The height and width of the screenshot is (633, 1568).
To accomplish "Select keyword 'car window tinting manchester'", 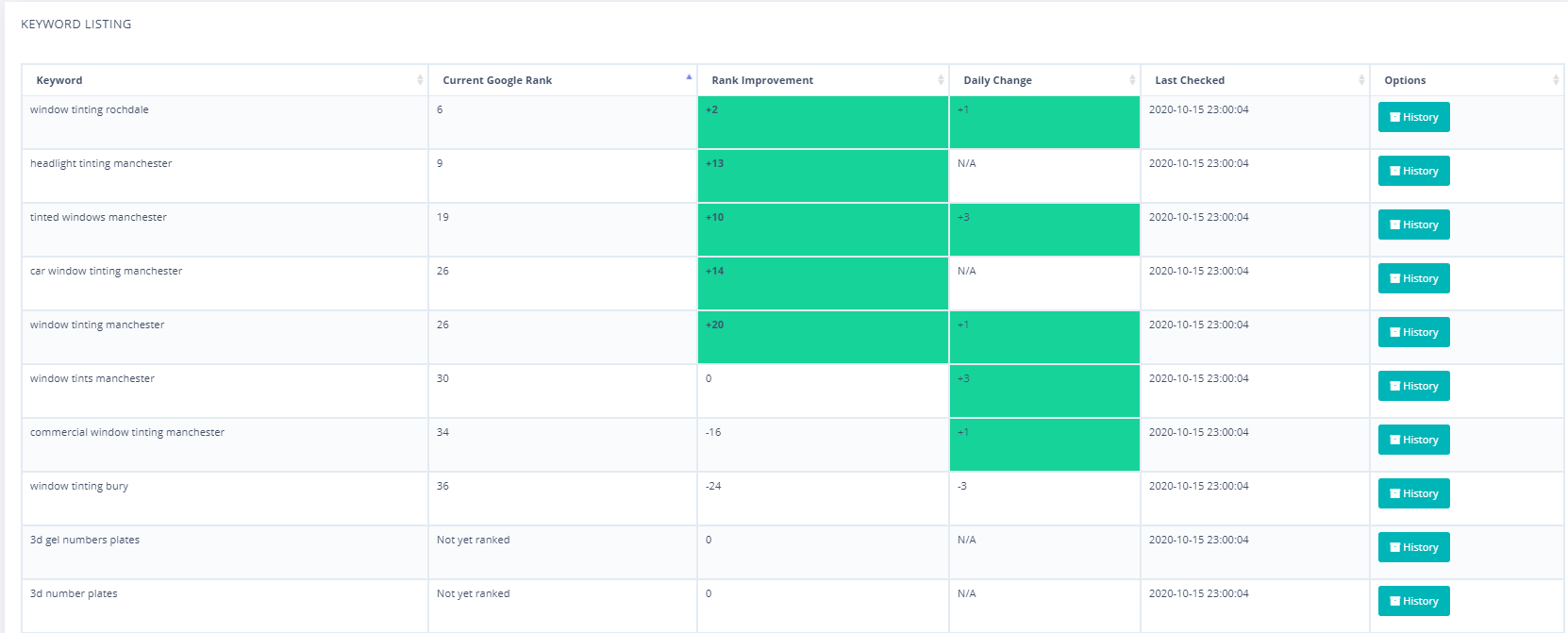I will (106, 271).
